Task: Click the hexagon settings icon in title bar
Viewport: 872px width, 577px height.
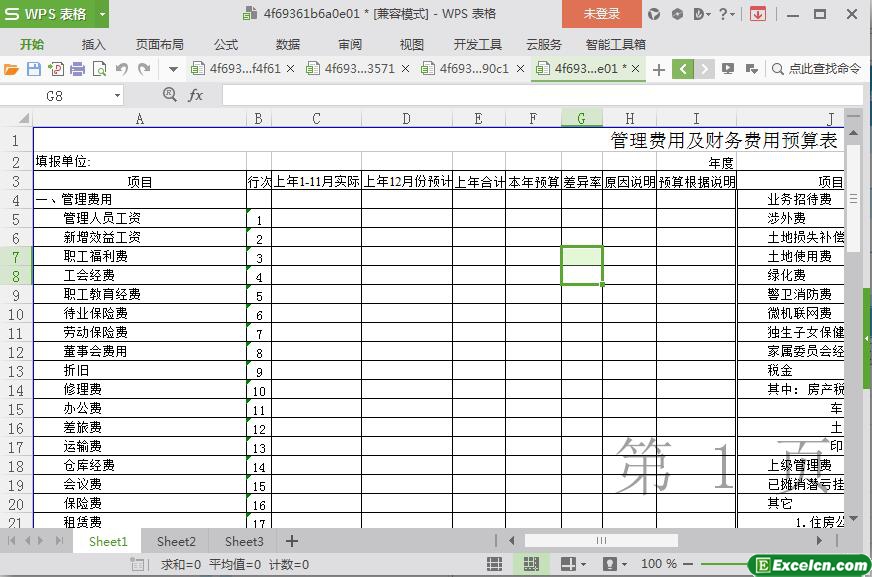Action: tap(677, 14)
